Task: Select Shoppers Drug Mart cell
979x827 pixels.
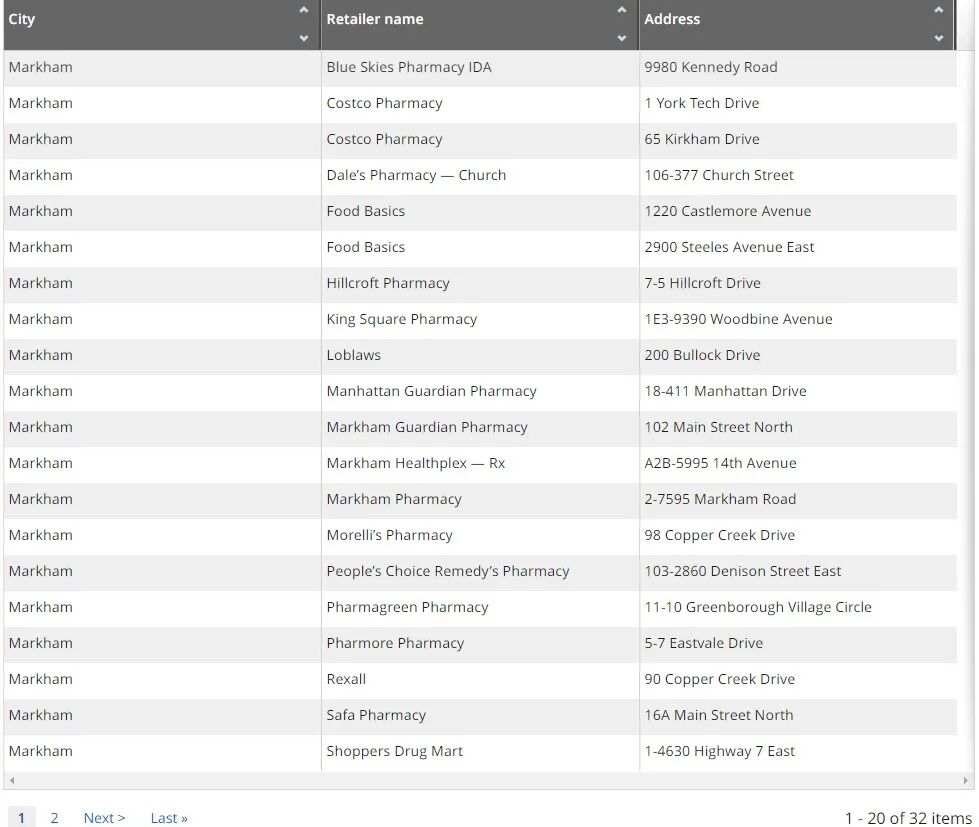Action: point(480,751)
